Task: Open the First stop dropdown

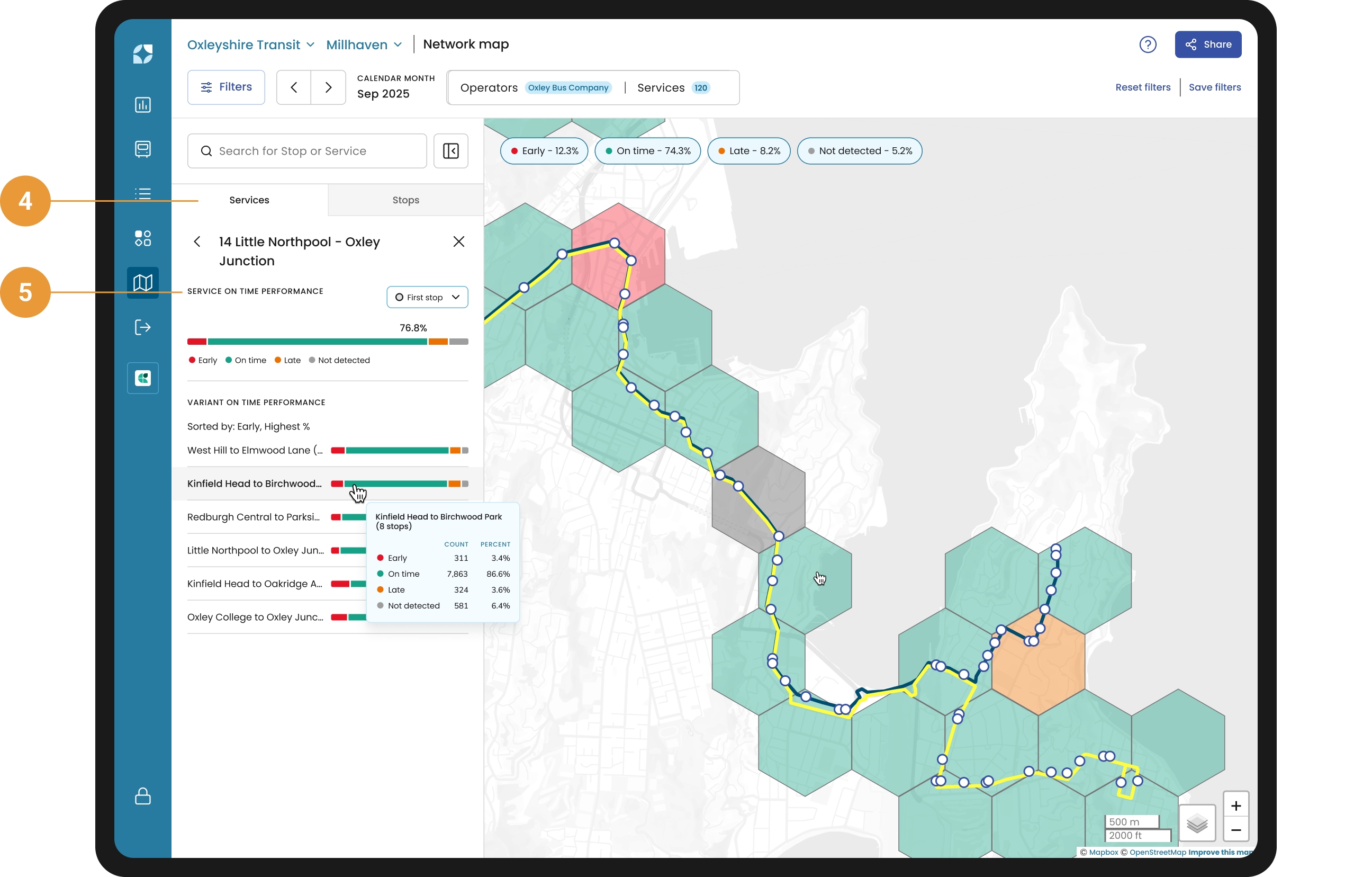Action: 427,297
